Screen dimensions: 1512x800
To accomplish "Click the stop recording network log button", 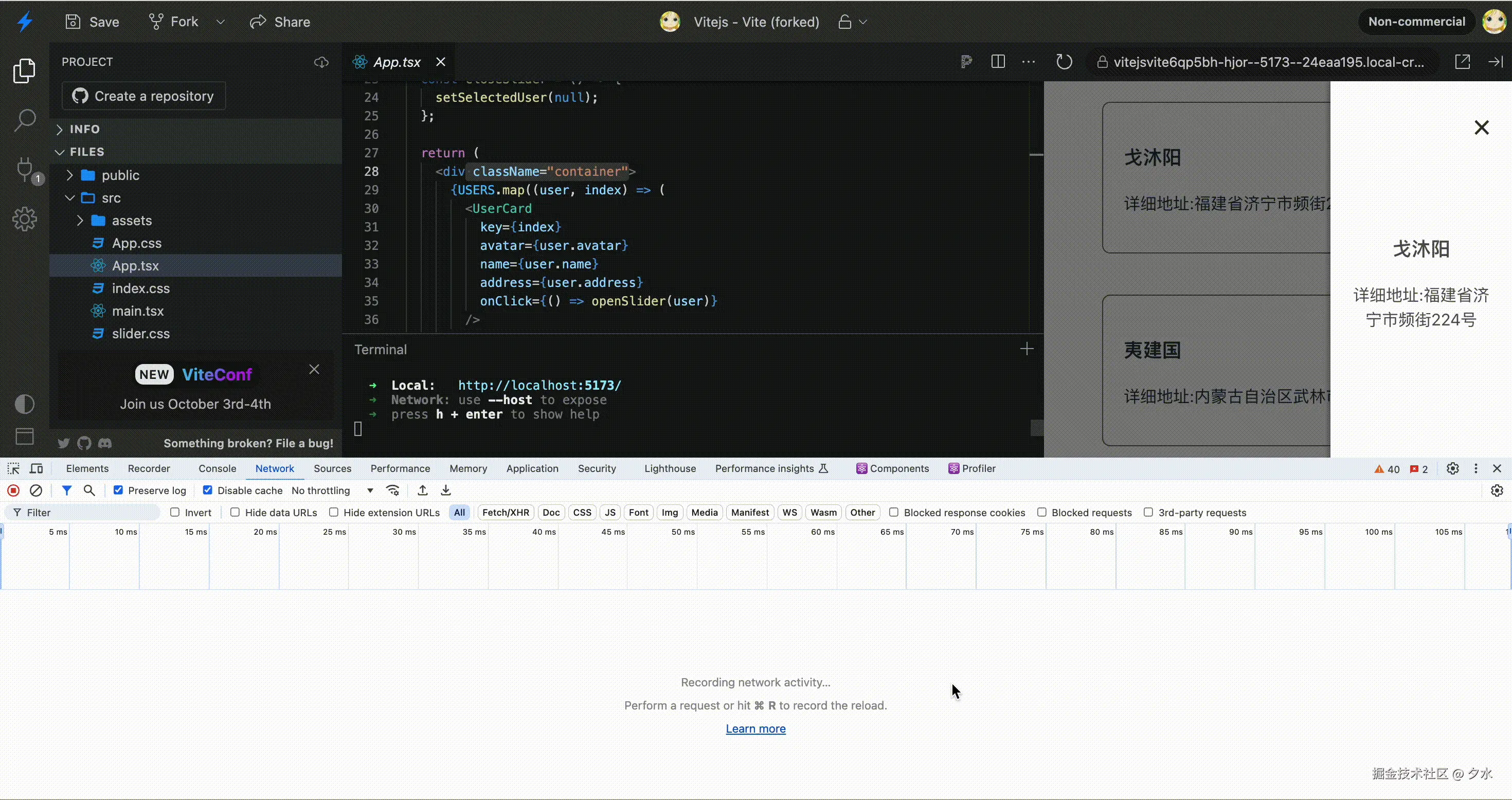I will [13, 490].
